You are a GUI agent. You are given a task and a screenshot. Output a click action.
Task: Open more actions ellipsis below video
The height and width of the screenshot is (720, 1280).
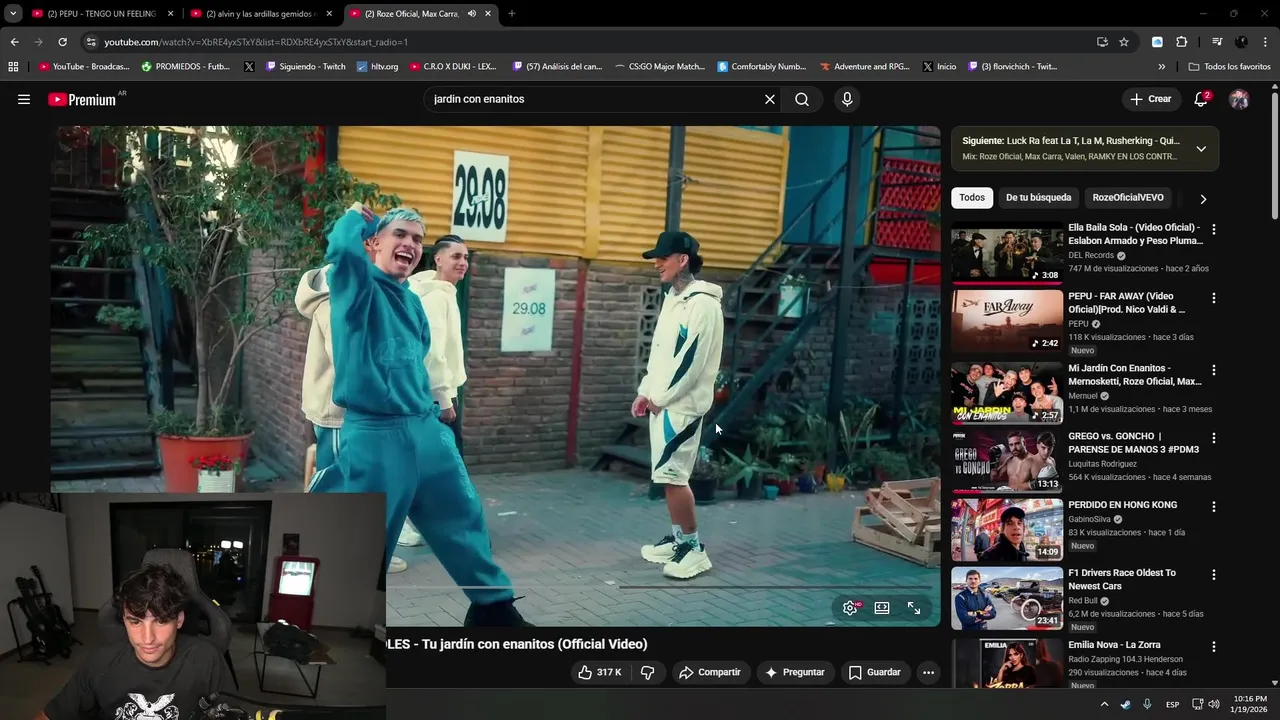point(928,672)
